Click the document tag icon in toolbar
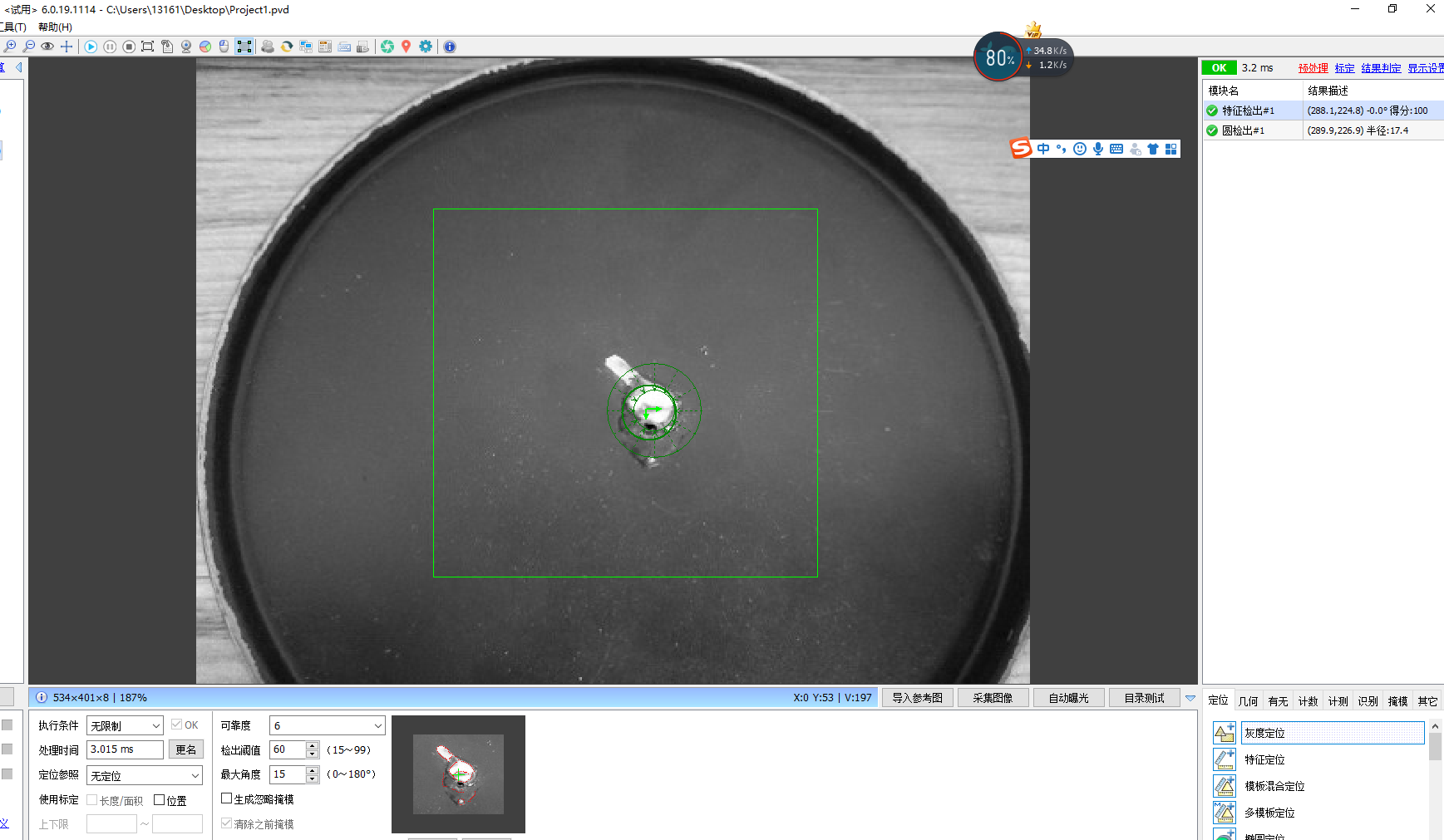This screenshot has height=840, width=1444. (x=167, y=47)
